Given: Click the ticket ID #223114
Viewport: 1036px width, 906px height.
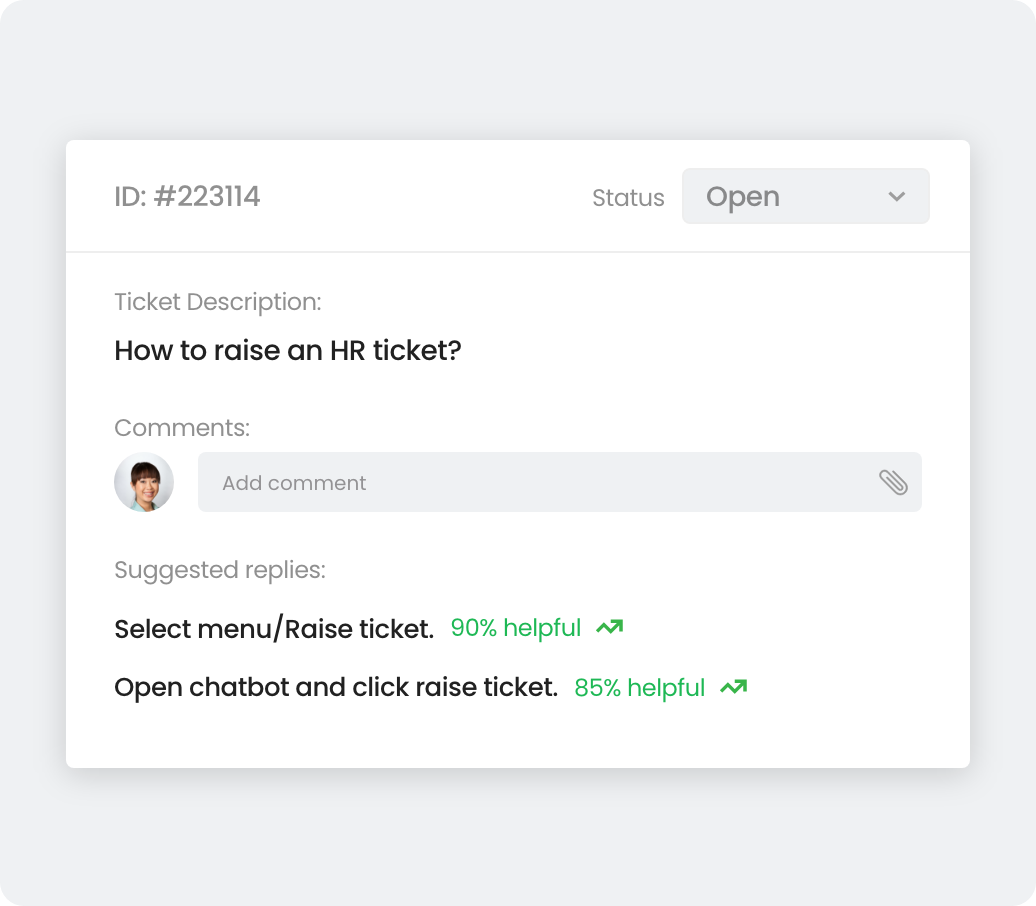Looking at the screenshot, I should pyautogui.click(x=207, y=197).
